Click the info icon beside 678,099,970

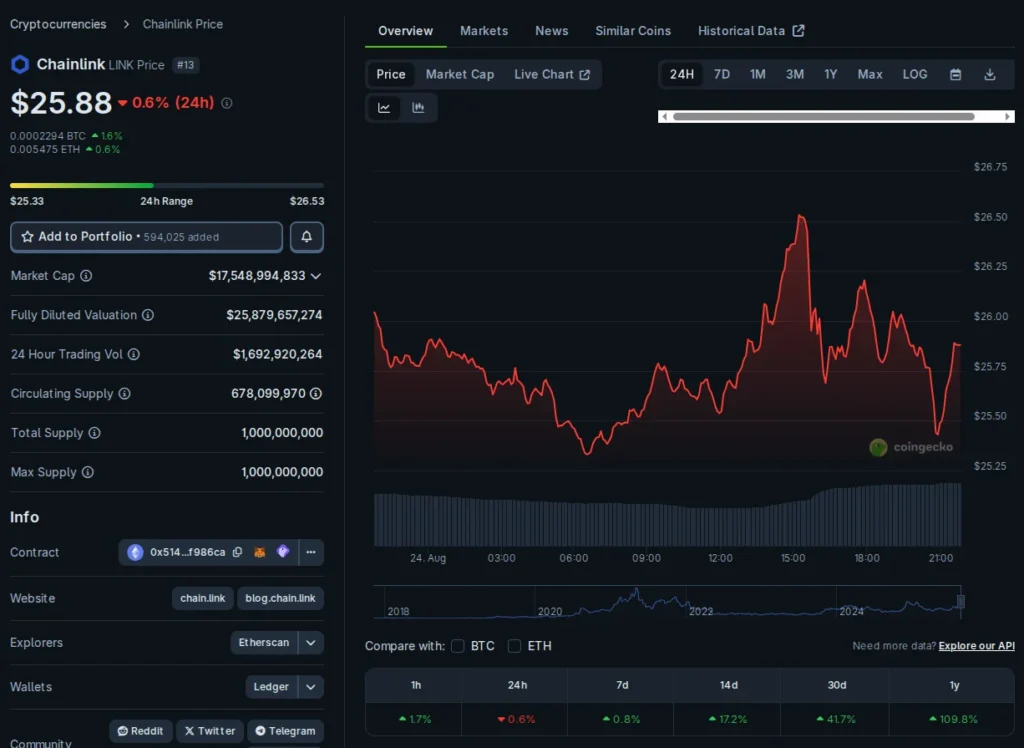click(316, 393)
